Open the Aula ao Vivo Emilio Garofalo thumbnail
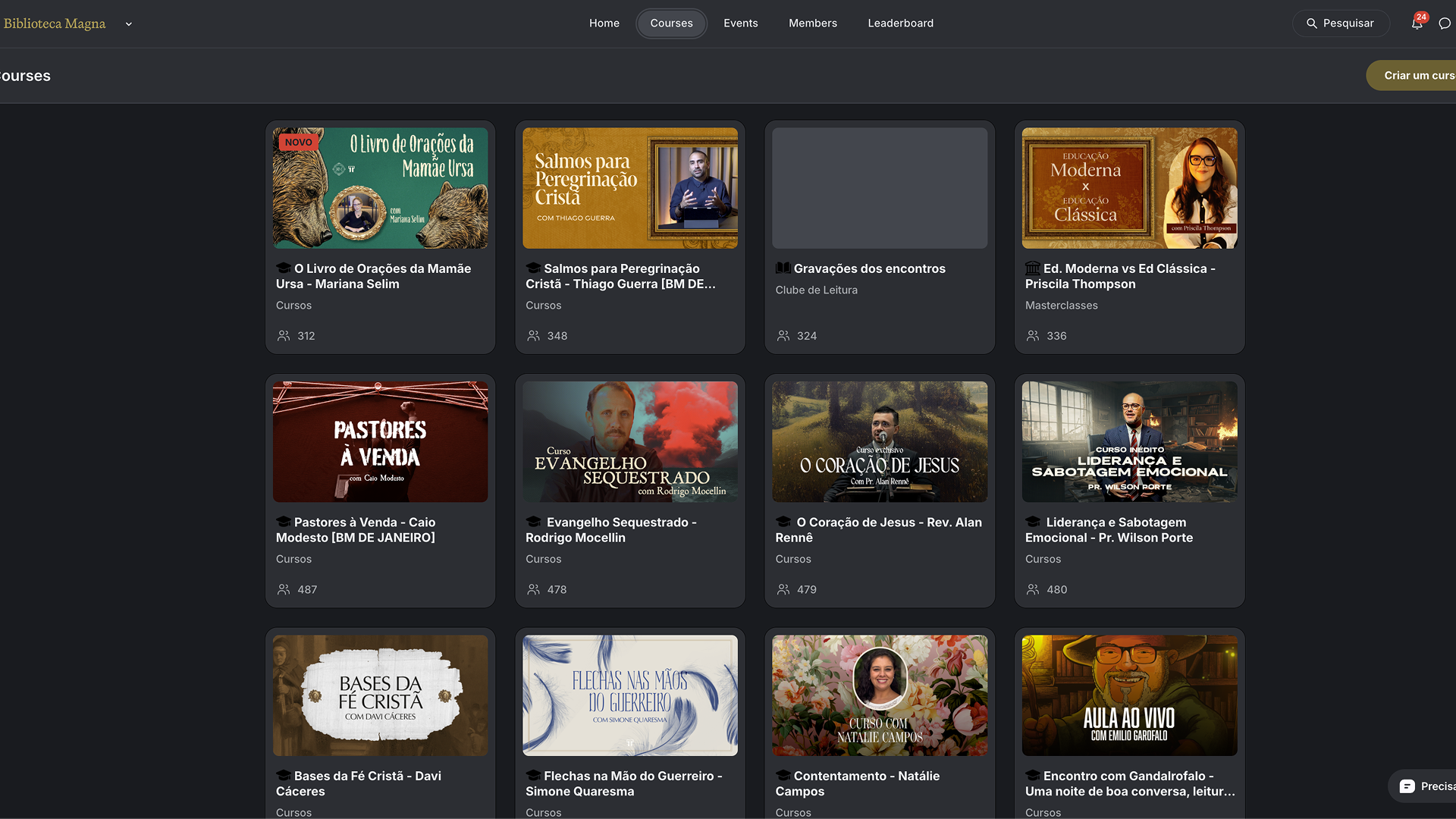 1130,695
